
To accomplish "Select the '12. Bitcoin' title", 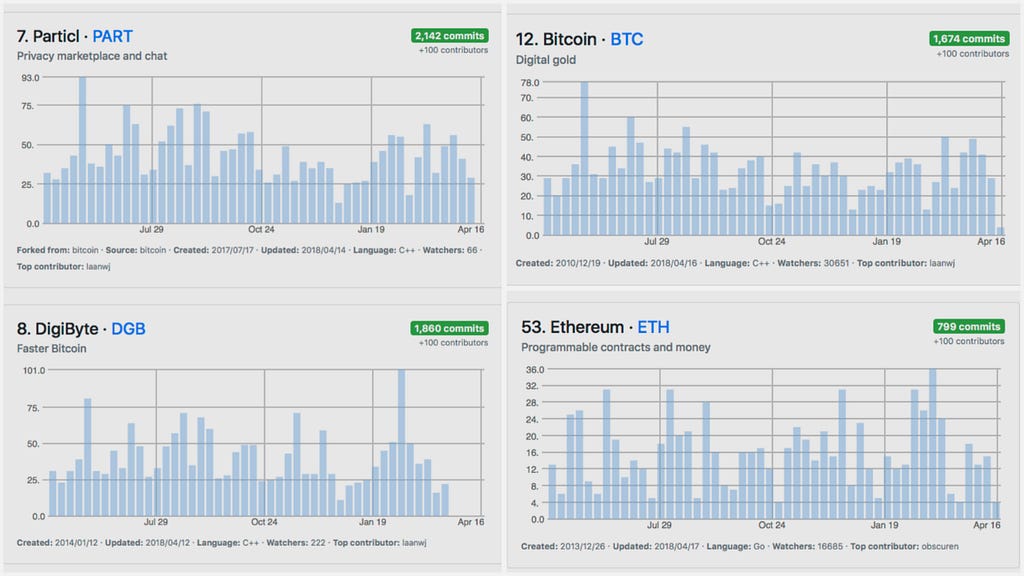I will (x=556, y=39).
